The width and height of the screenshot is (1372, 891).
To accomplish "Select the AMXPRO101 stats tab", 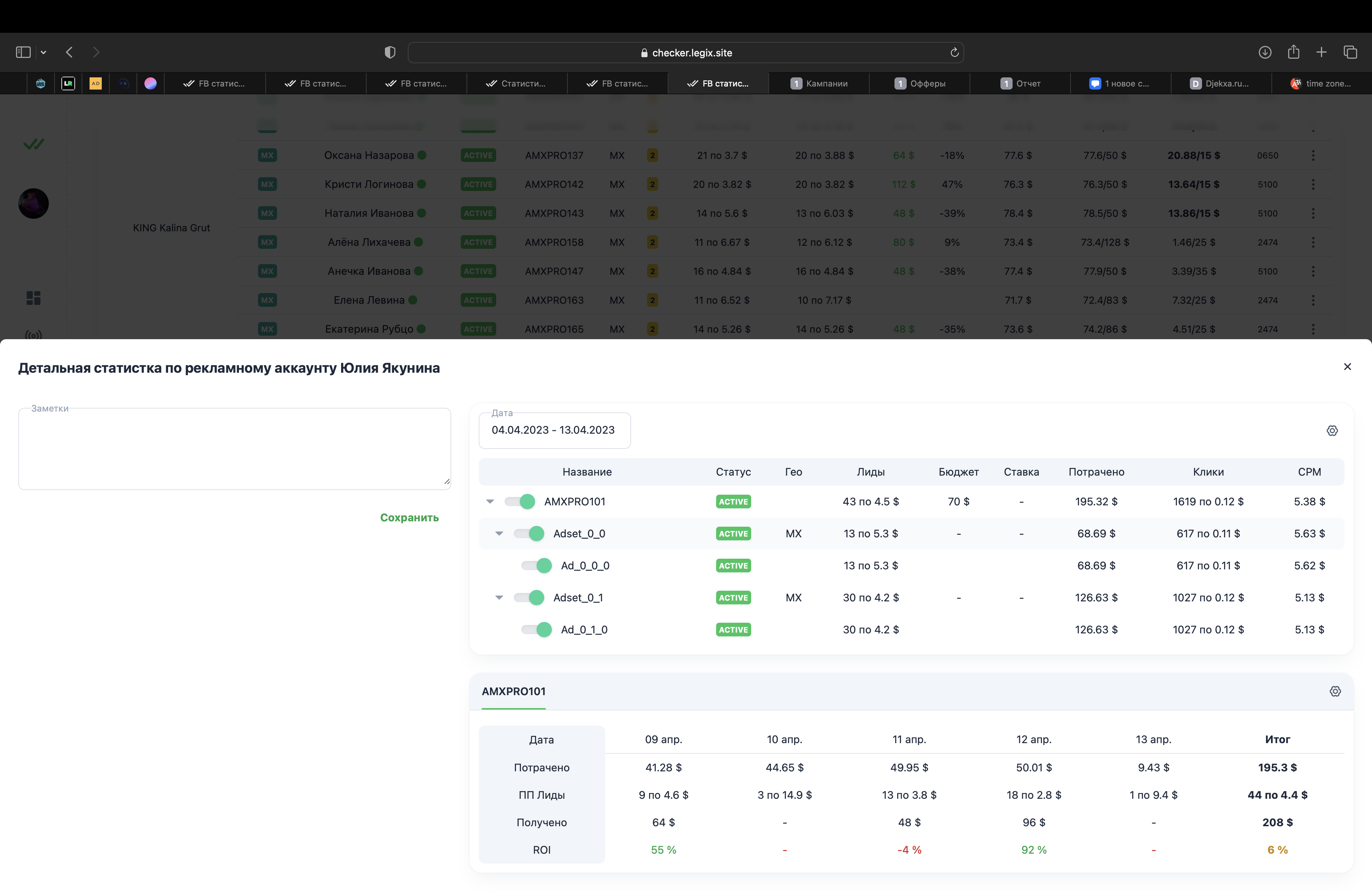I will click(514, 691).
